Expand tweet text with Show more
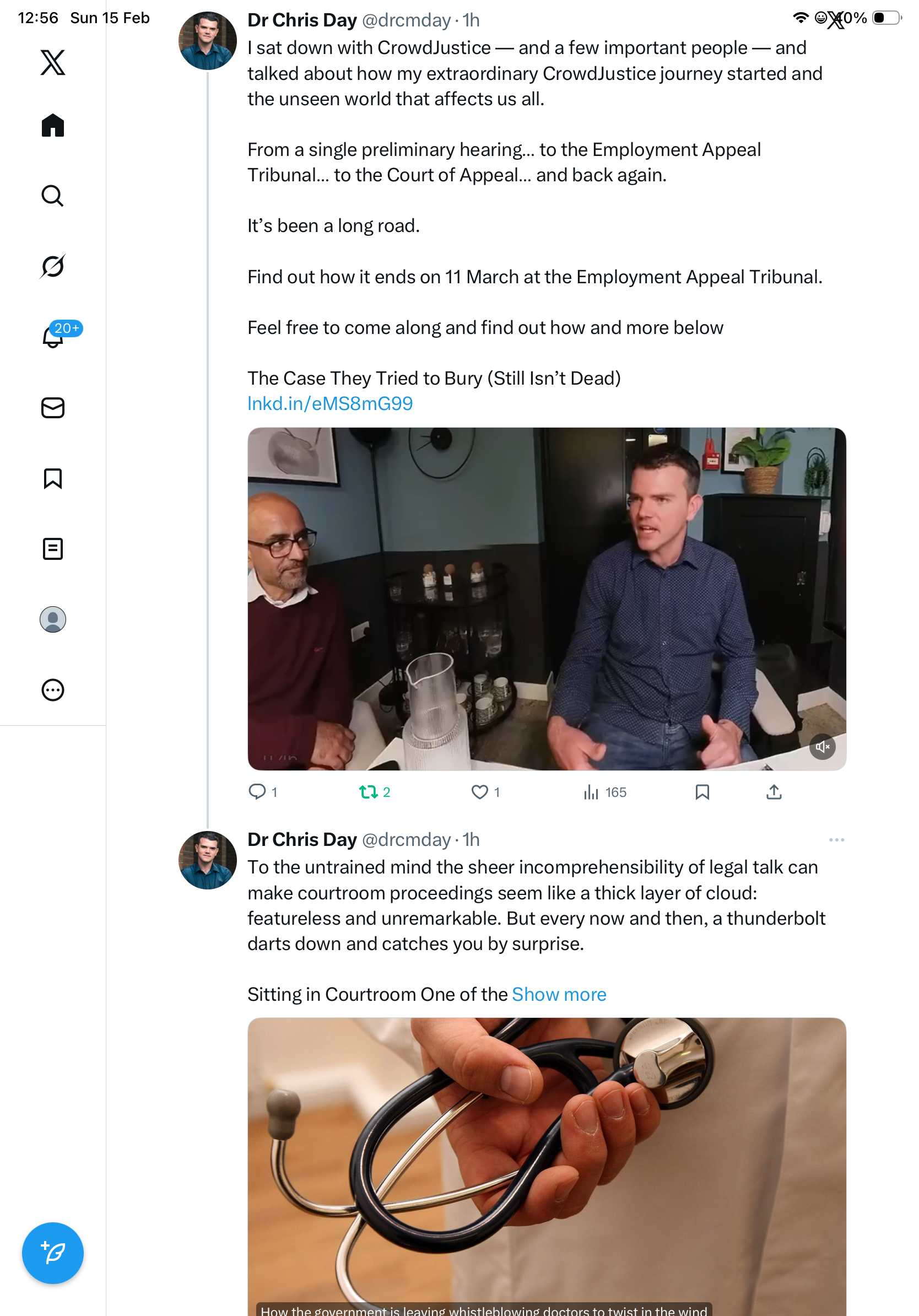This screenshot has width=919, height=1316. 559,995
